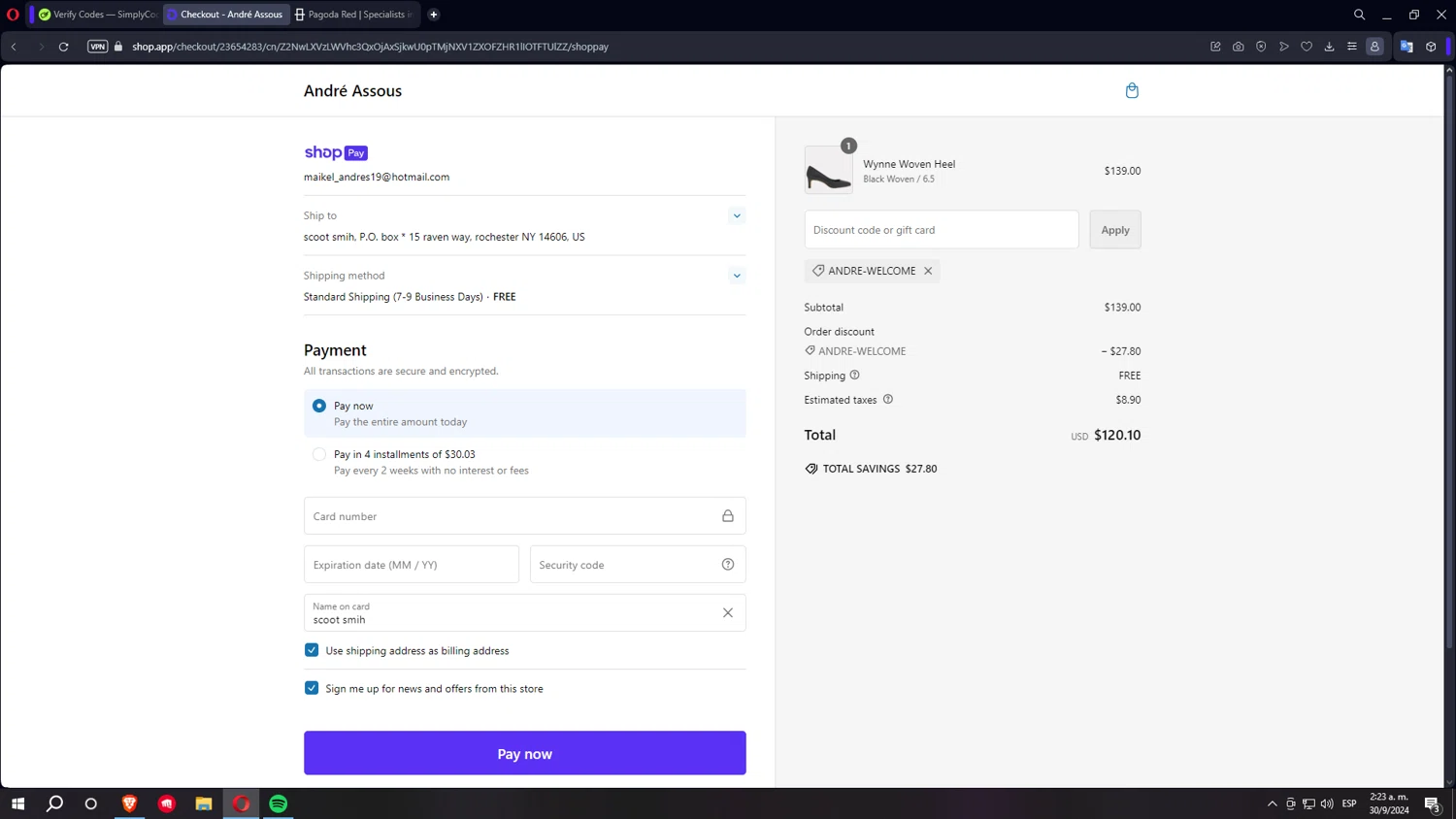Open the Google Translate extension icon
The image size is (1456, 819).
tap(1406, 47)
